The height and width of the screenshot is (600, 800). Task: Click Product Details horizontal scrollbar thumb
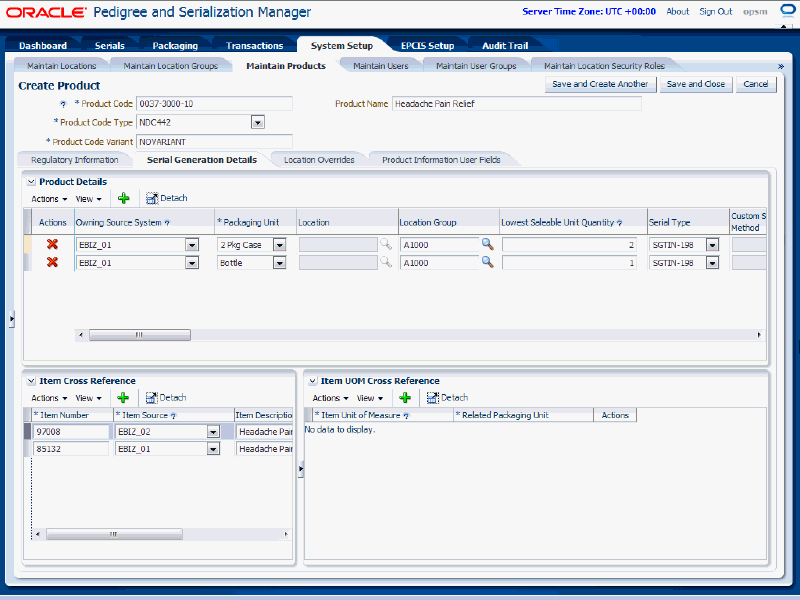(139, 335)
